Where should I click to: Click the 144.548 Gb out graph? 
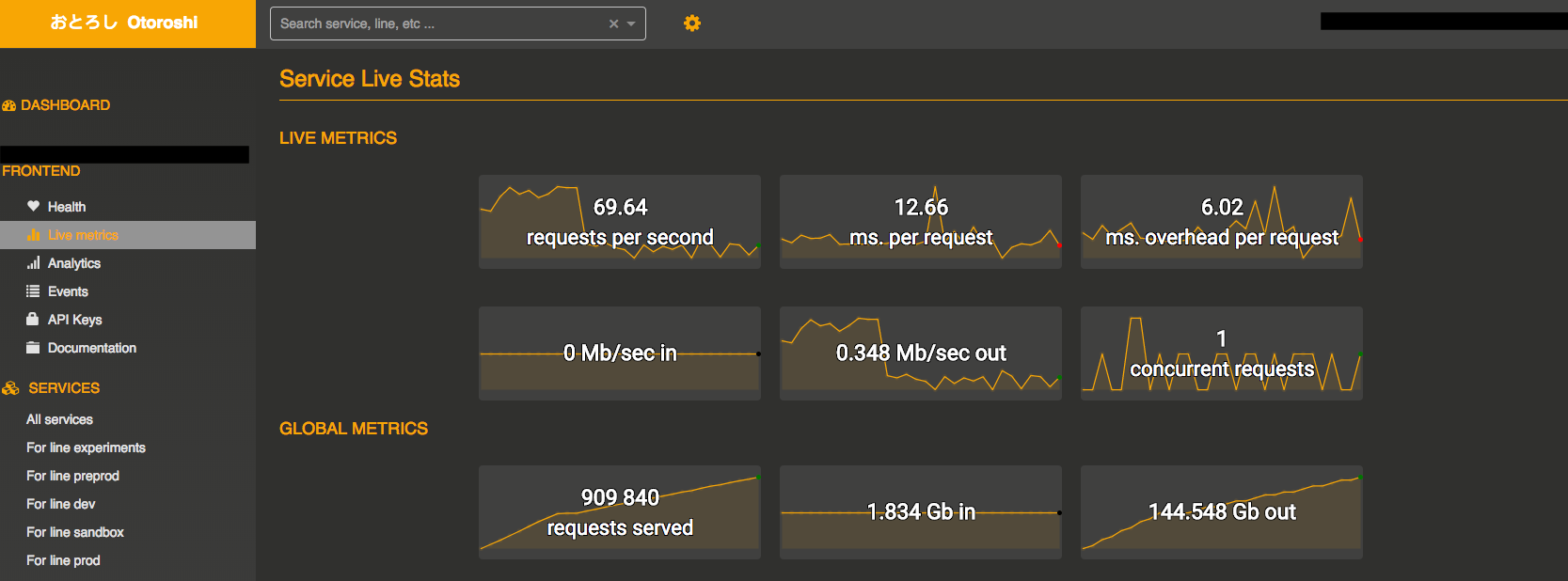(x=1221, y=512)
